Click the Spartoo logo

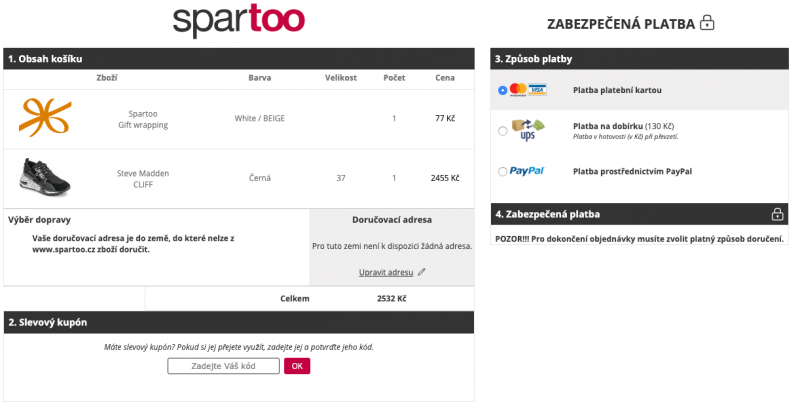click(239, 21)
